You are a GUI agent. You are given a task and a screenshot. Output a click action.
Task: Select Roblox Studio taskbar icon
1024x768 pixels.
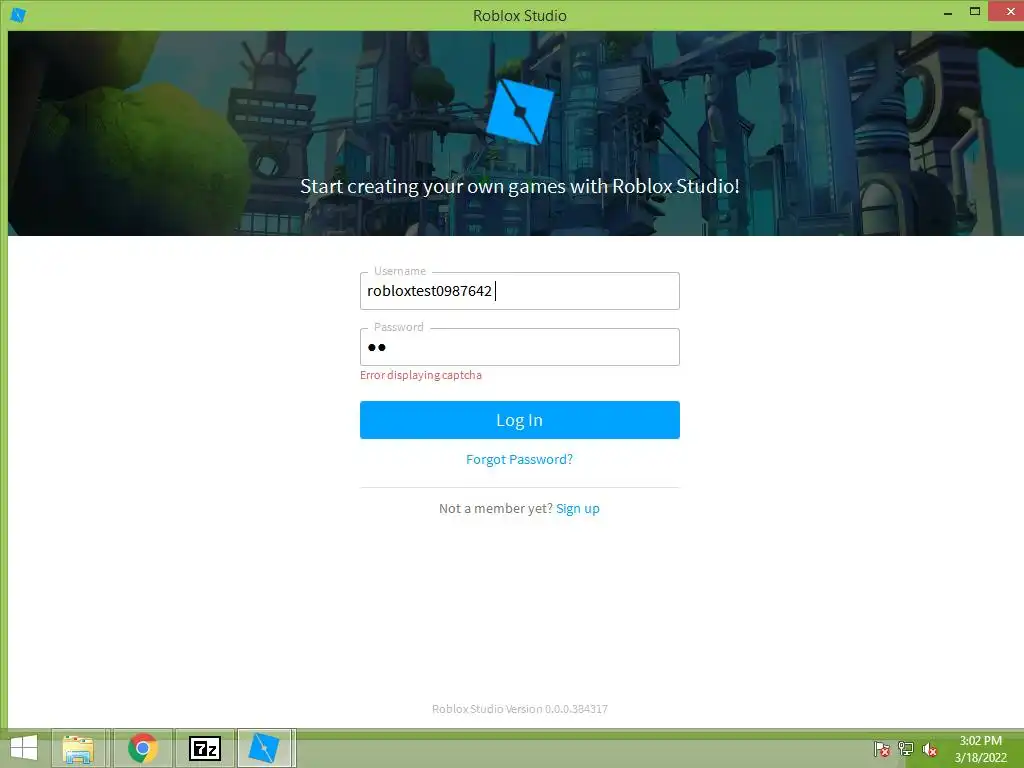[x=265, y=748]
